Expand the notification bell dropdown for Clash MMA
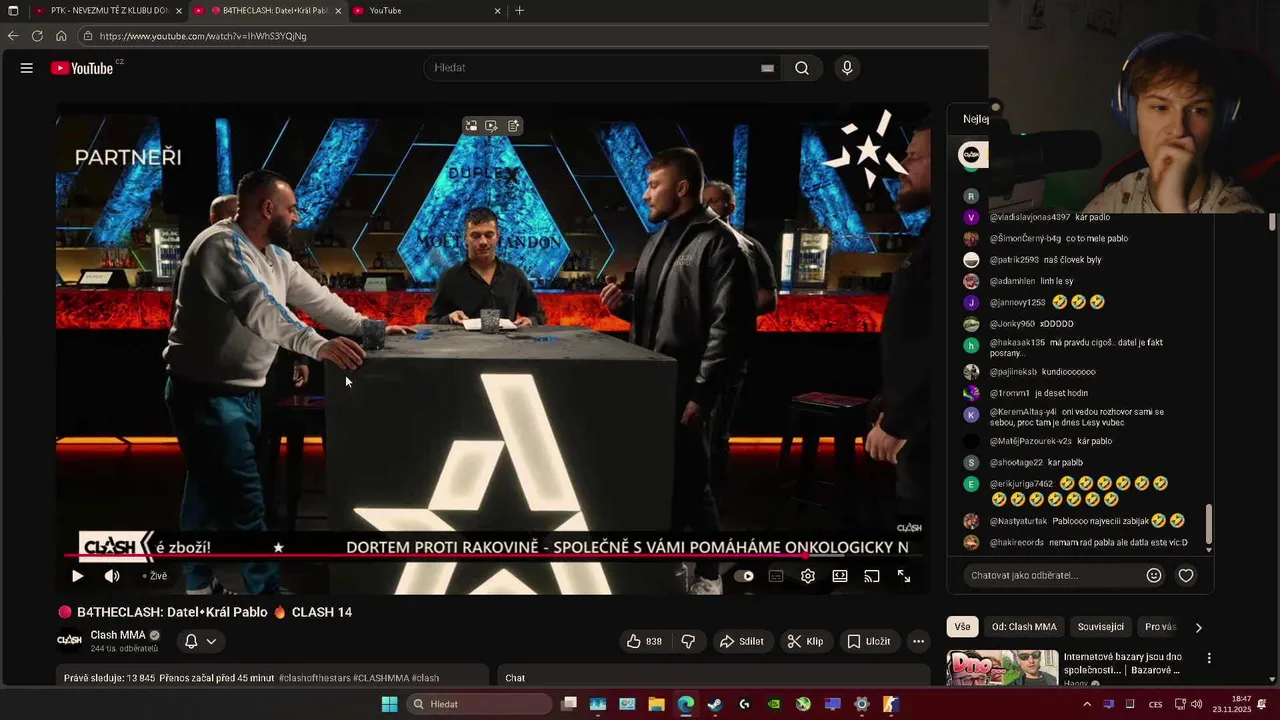 click(x=201, y=641)
